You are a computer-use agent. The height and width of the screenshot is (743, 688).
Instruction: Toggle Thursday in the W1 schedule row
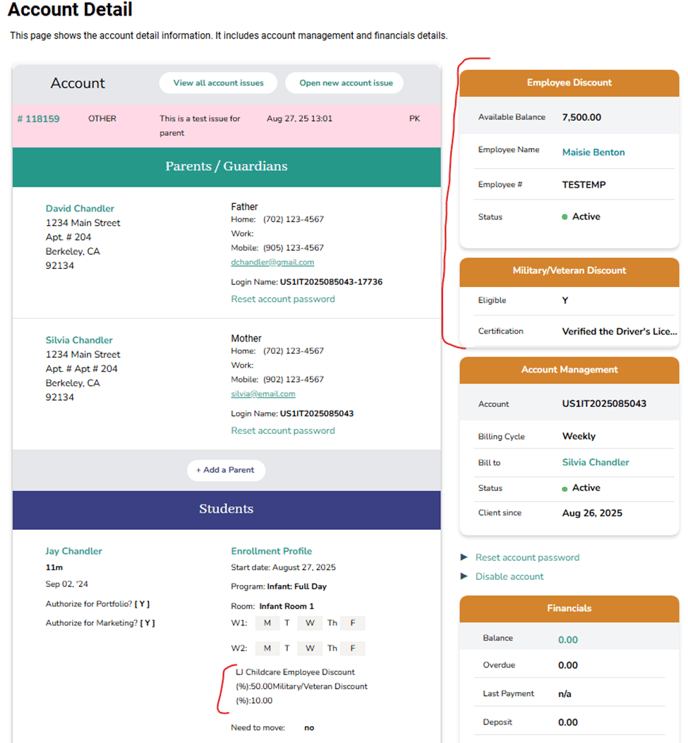pos(332,623)
